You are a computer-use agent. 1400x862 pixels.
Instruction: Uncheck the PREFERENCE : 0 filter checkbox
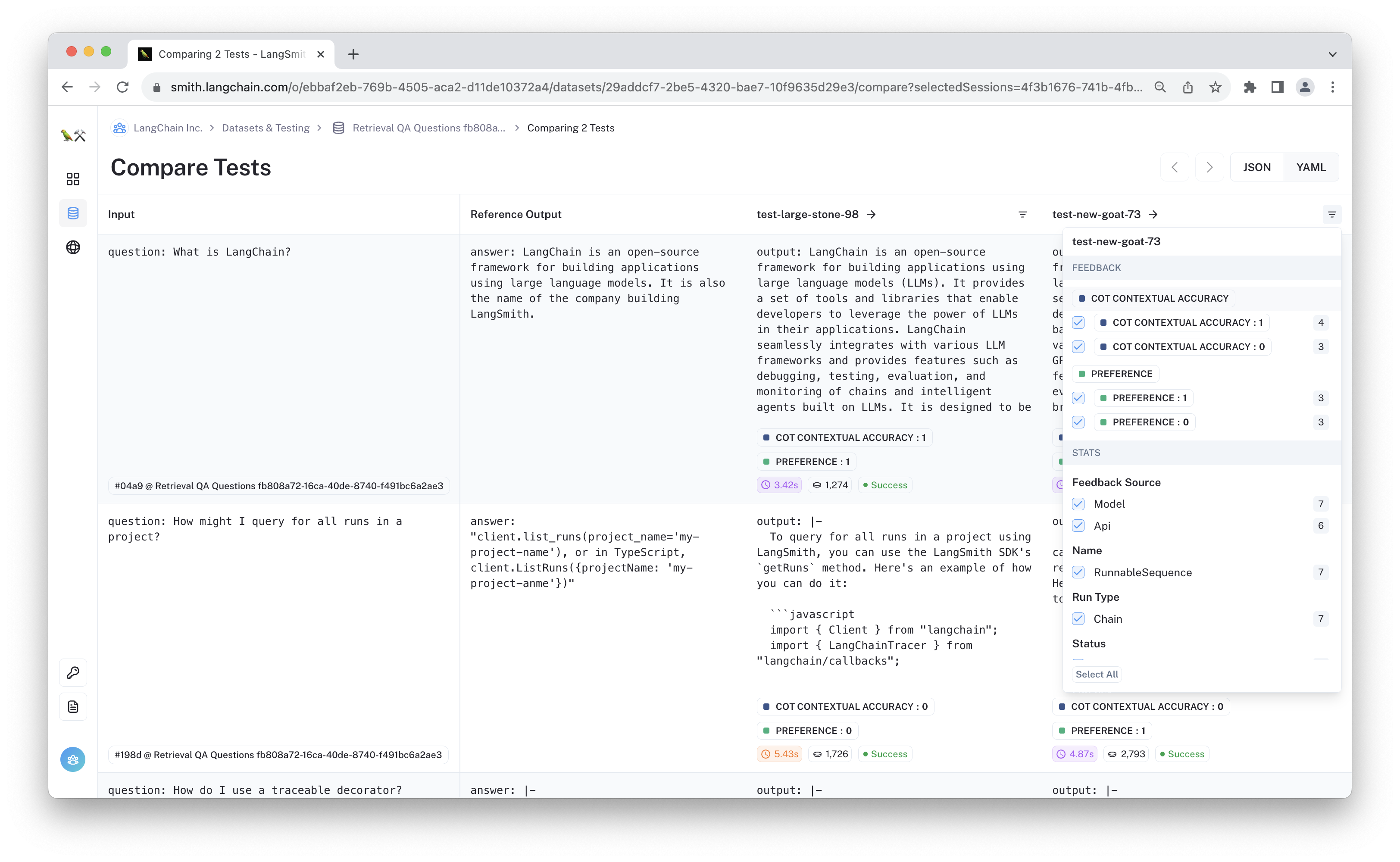pos(1078,422)
